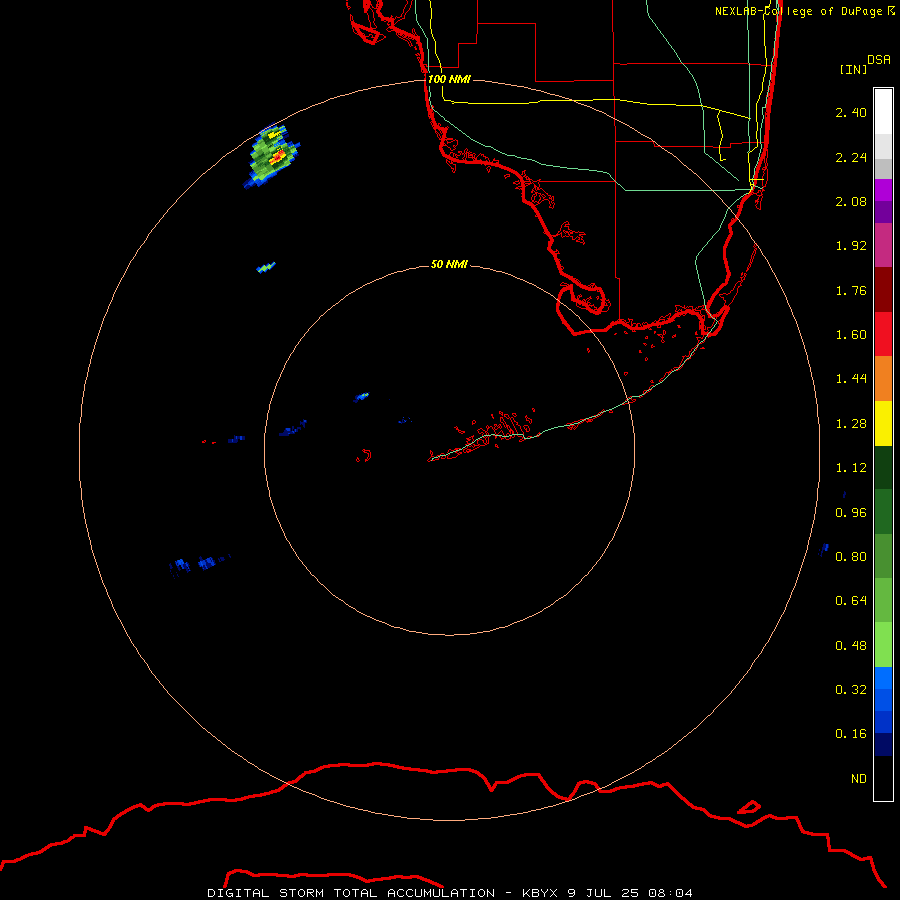Click the green storm cell with red core
The image size is (900, 900).
[x=273, y=155]
